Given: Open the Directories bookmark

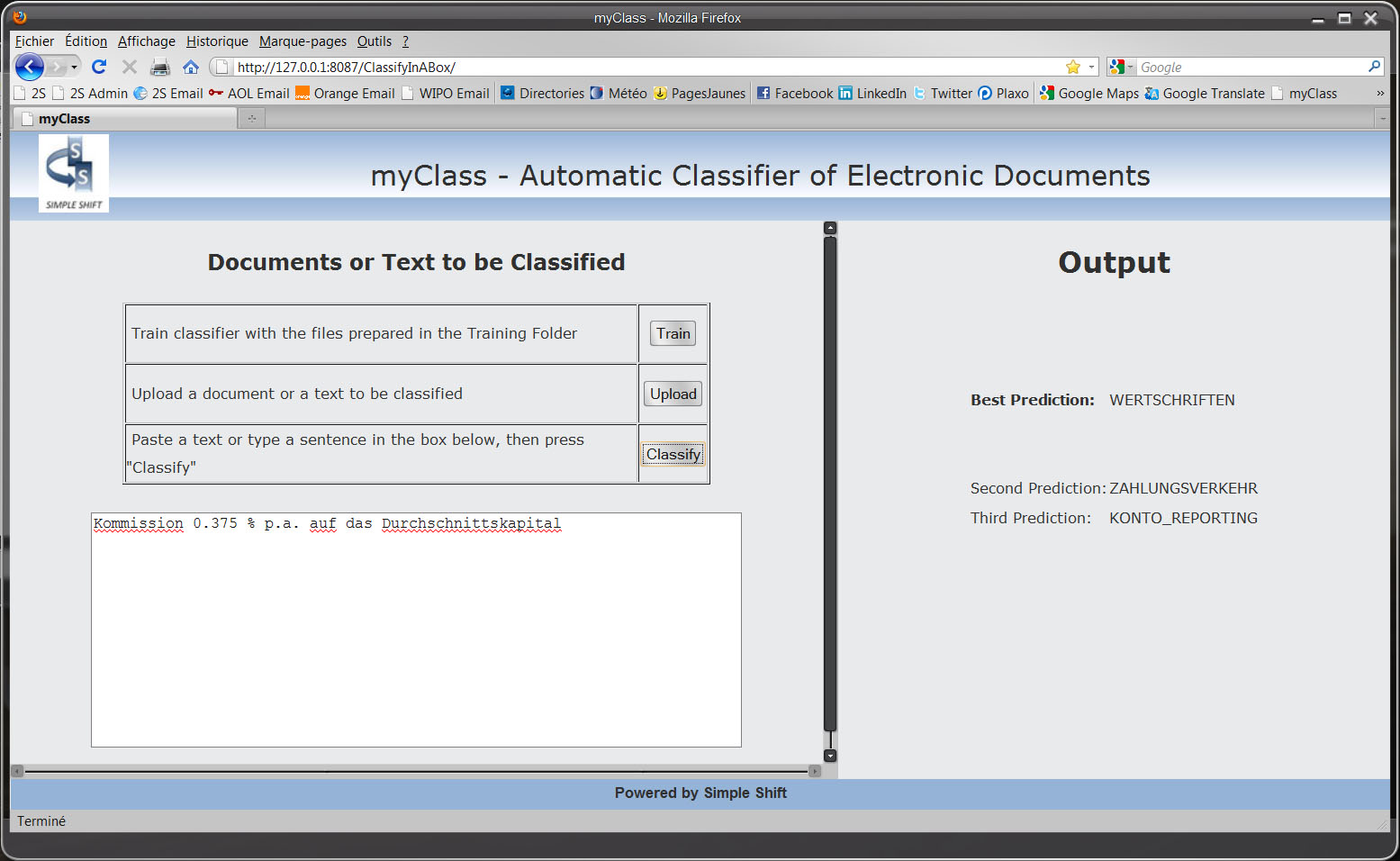Looking at the screenshot, I should [x=543, y=94].
